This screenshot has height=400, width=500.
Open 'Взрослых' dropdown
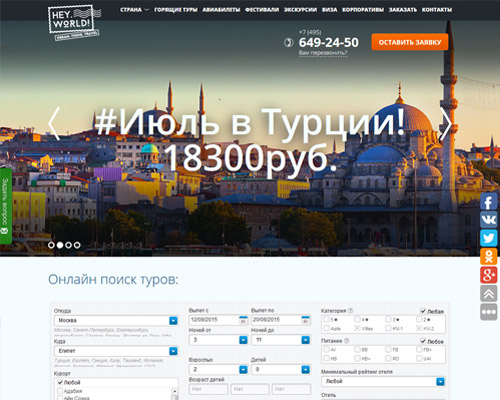[x=218, y=369]
